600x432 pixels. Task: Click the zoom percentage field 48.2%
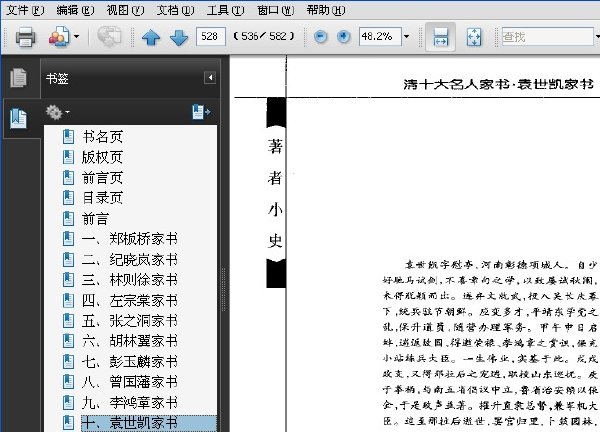click(380, 37)
